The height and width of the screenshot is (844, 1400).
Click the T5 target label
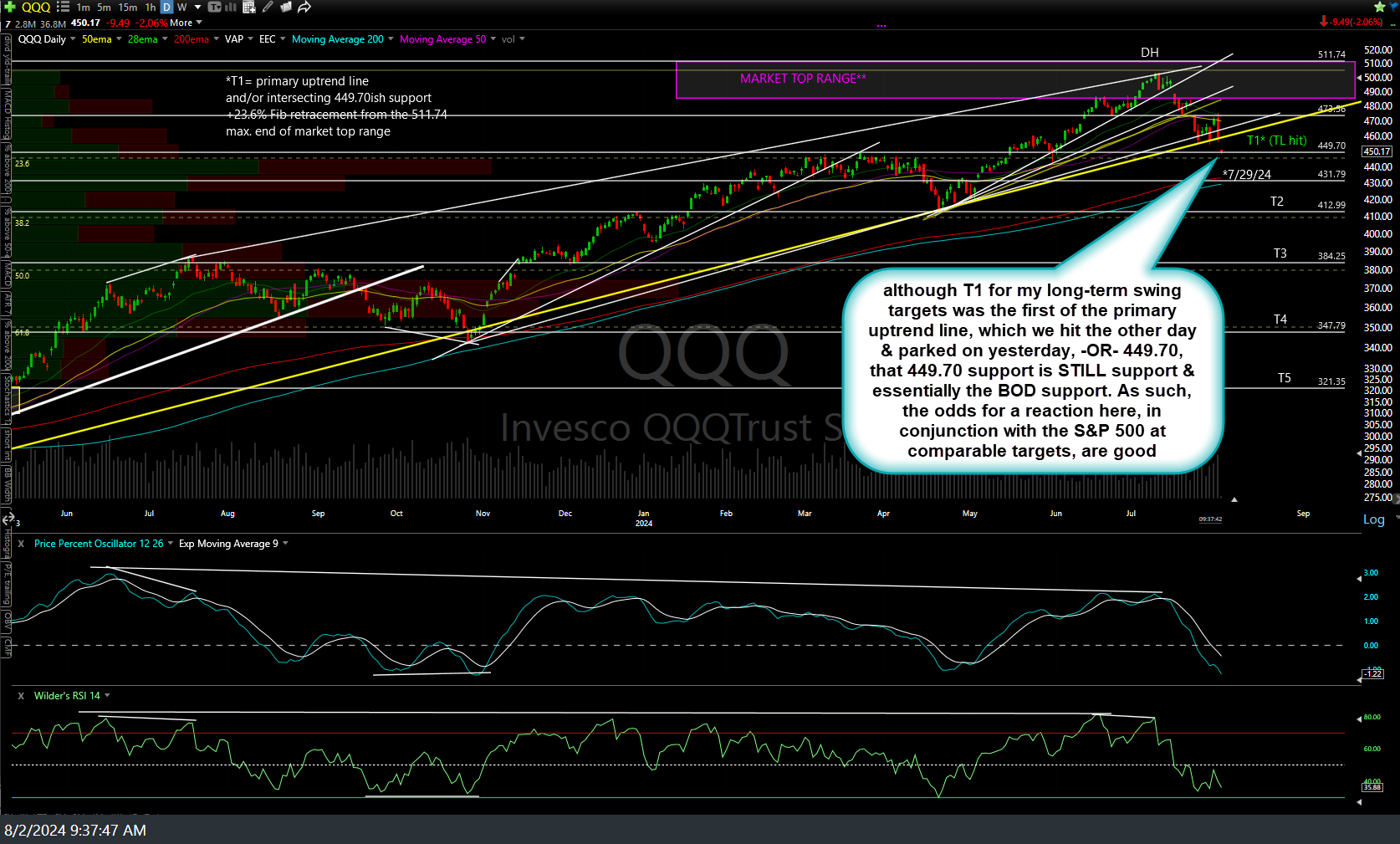pos(1284,378)
